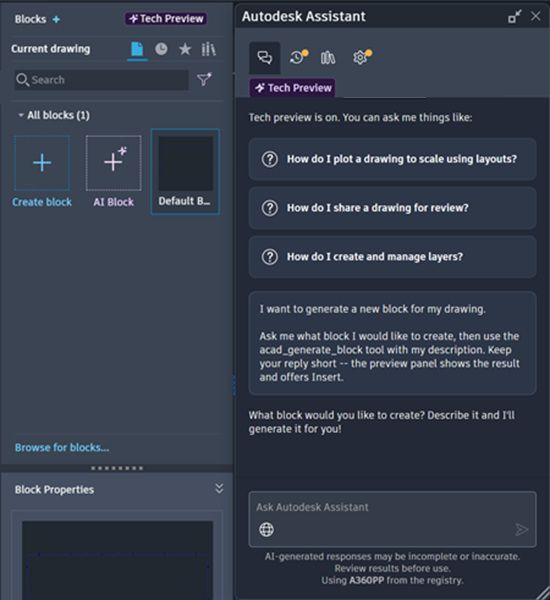
Task: Click the globe icon in Assistant input
Action: [266, 530]
